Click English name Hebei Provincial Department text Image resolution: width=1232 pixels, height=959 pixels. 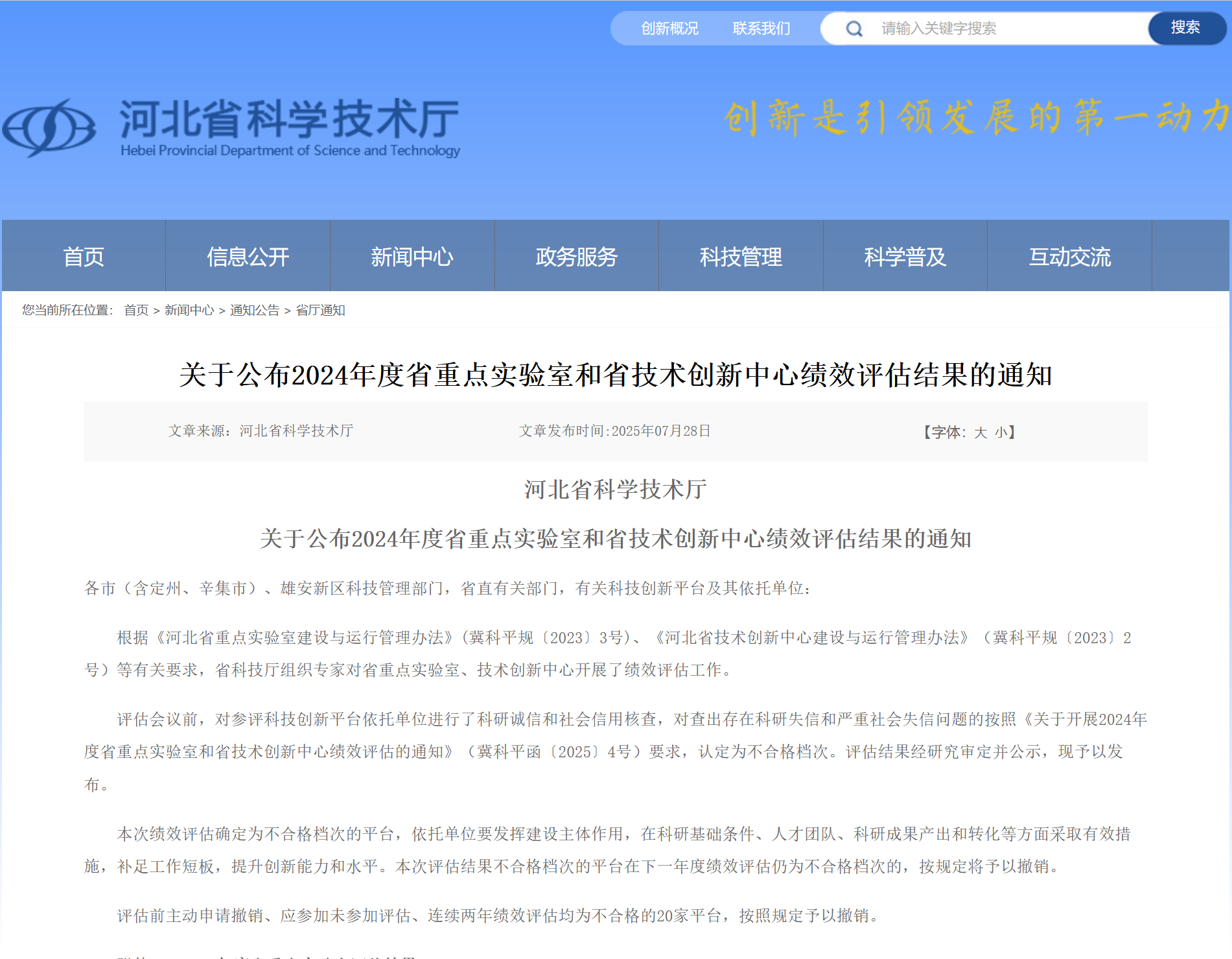pos(290,150)
